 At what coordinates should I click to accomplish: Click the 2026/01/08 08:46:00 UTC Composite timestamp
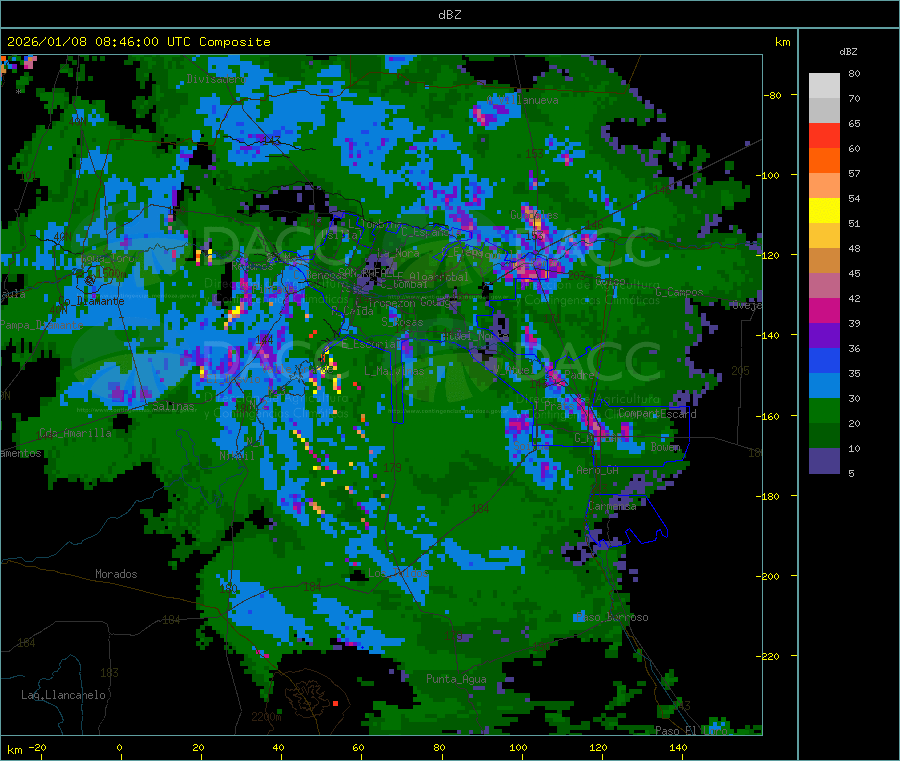(138, 42)
